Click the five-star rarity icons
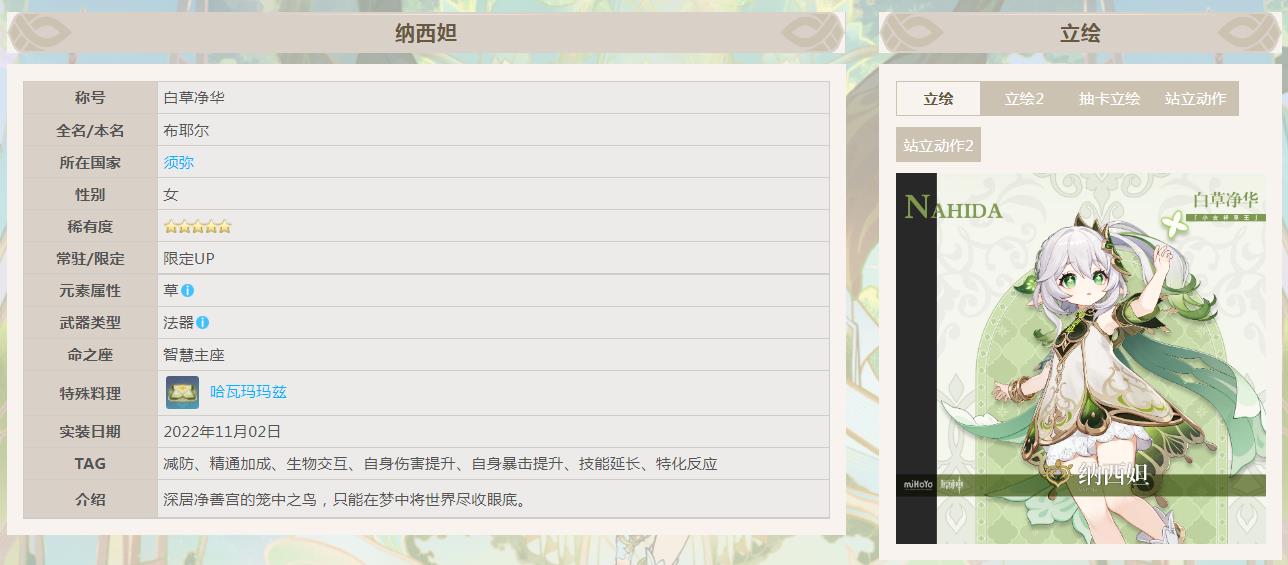The width and height of the screenshot is (1288, 565). (197, 226)
